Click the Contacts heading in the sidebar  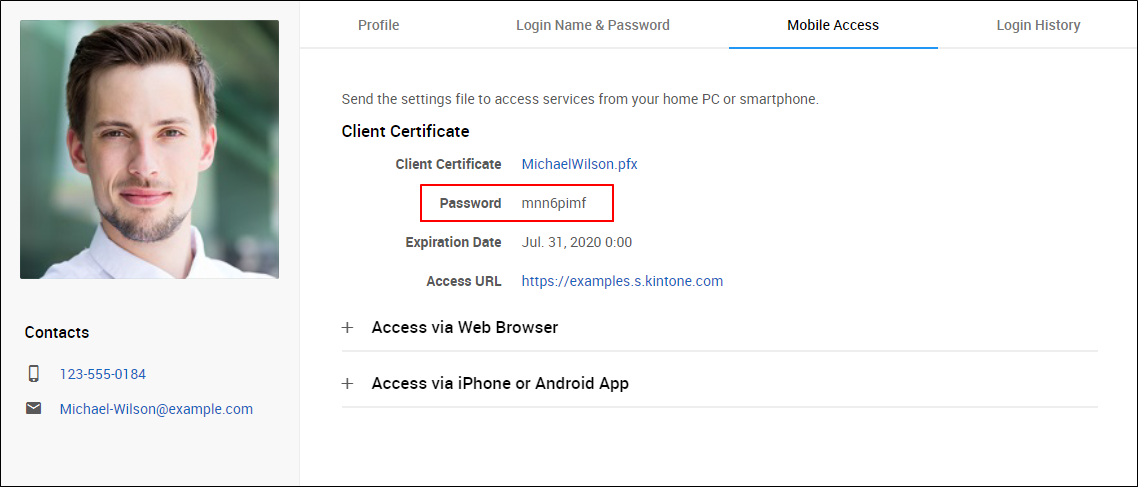pyautogui.click(x=57, y=332)
